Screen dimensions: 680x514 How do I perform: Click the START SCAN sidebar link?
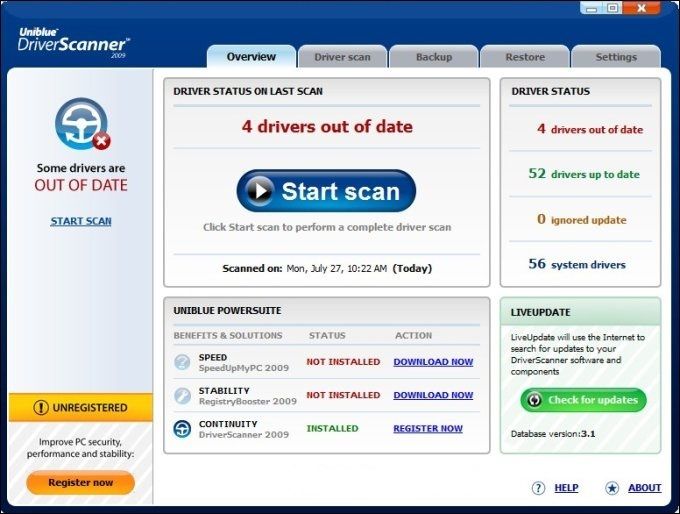pos(81,221)
